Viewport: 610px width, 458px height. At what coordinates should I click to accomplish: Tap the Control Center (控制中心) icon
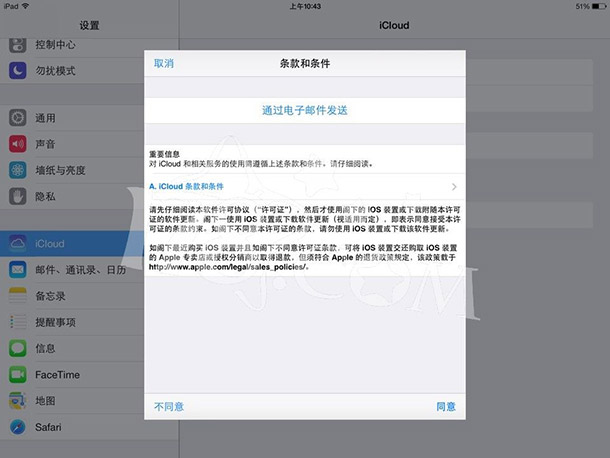18,45
